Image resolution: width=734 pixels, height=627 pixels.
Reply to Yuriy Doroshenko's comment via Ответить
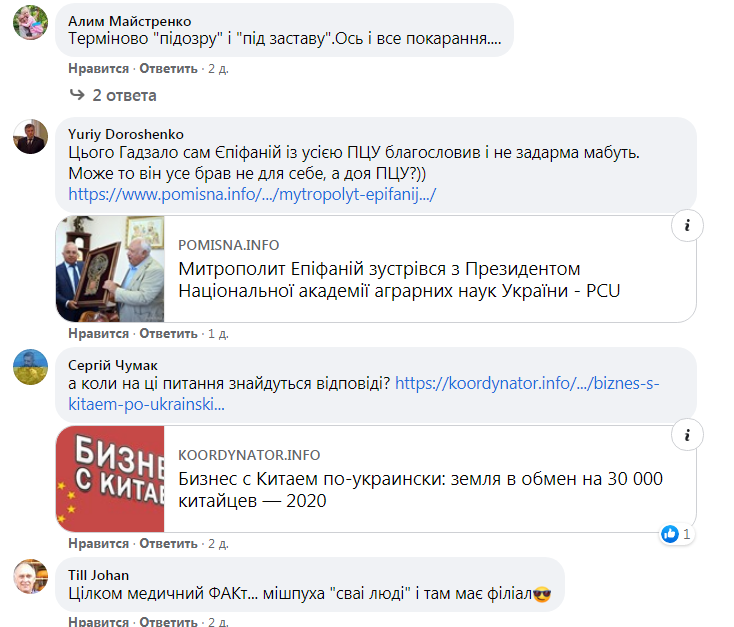[168, 333]
